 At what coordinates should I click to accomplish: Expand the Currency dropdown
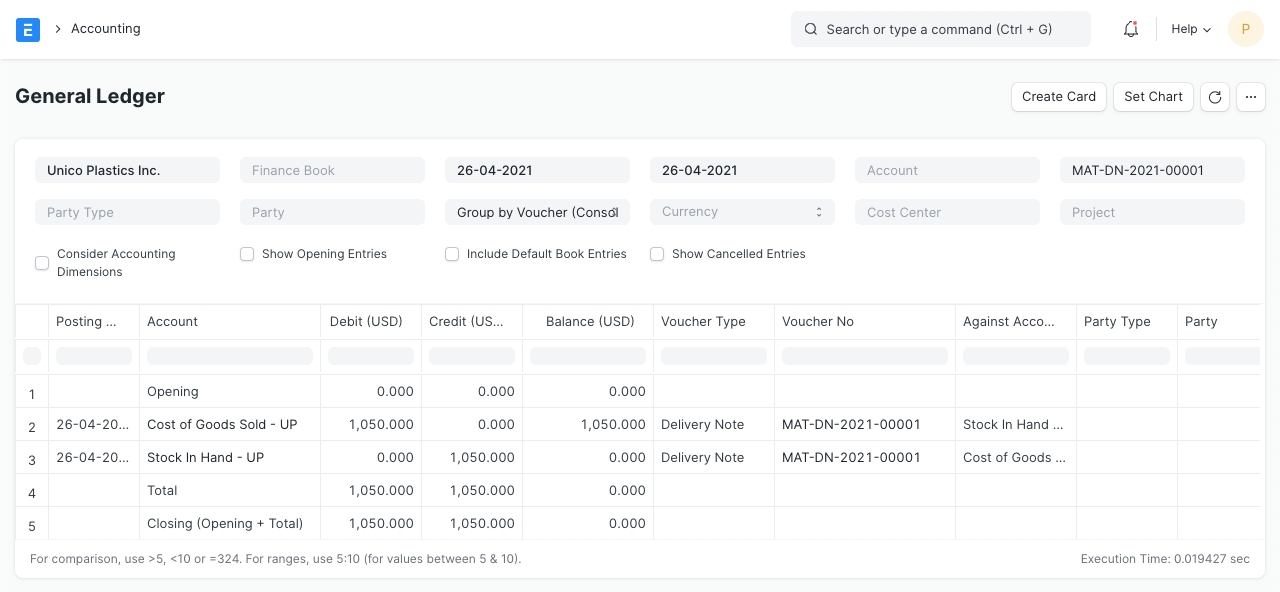(742, 212)
